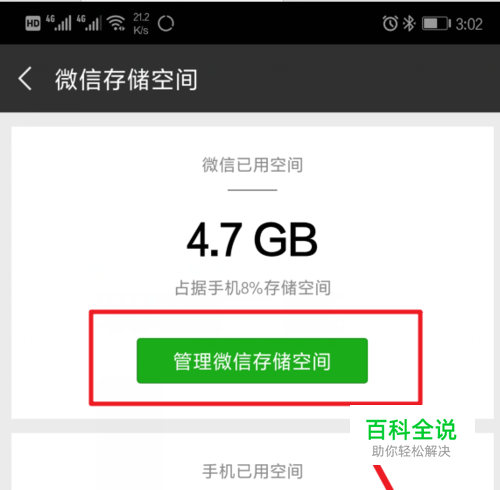The height and width of the screenshot is (490, 500).
Task: Tap the 3:02 clock display
Action: [x=469, y=24]
